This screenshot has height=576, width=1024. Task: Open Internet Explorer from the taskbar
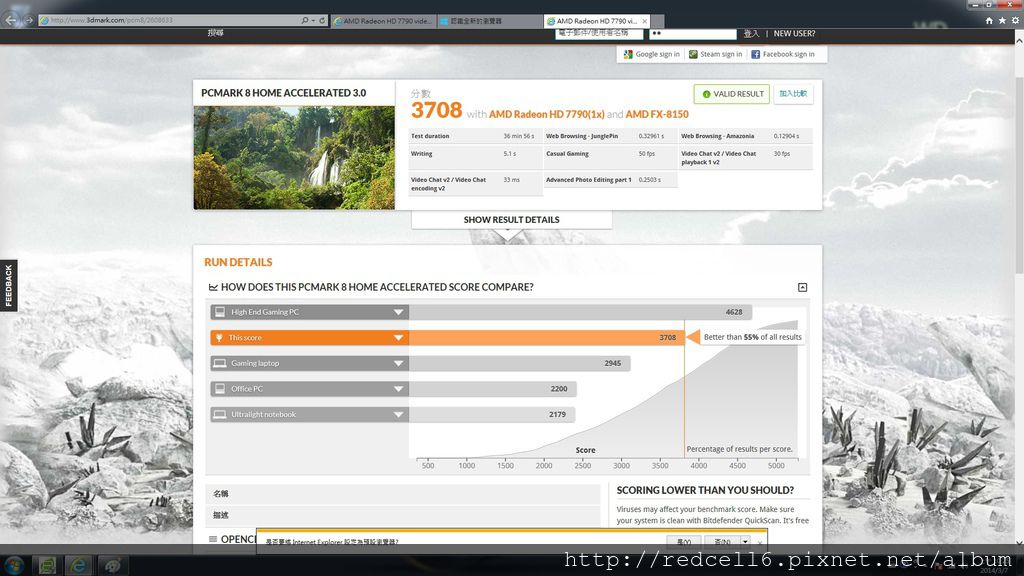pyautogui.click(x=78, y=565)
